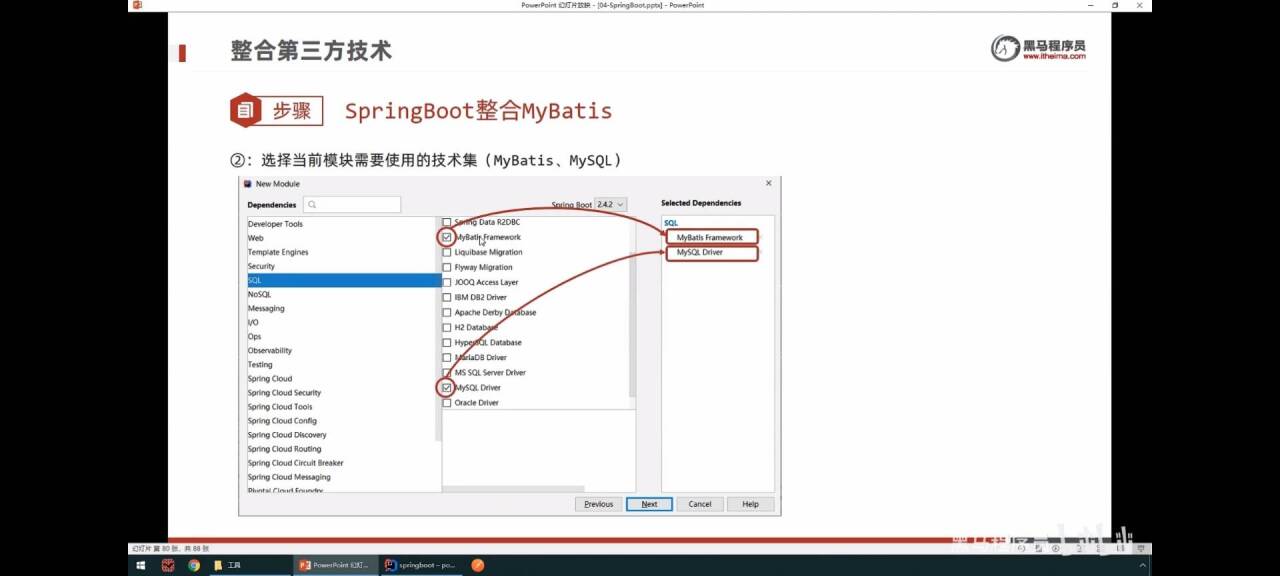Close the New Module dialog

pyautogui.click(x=768, y=183)
